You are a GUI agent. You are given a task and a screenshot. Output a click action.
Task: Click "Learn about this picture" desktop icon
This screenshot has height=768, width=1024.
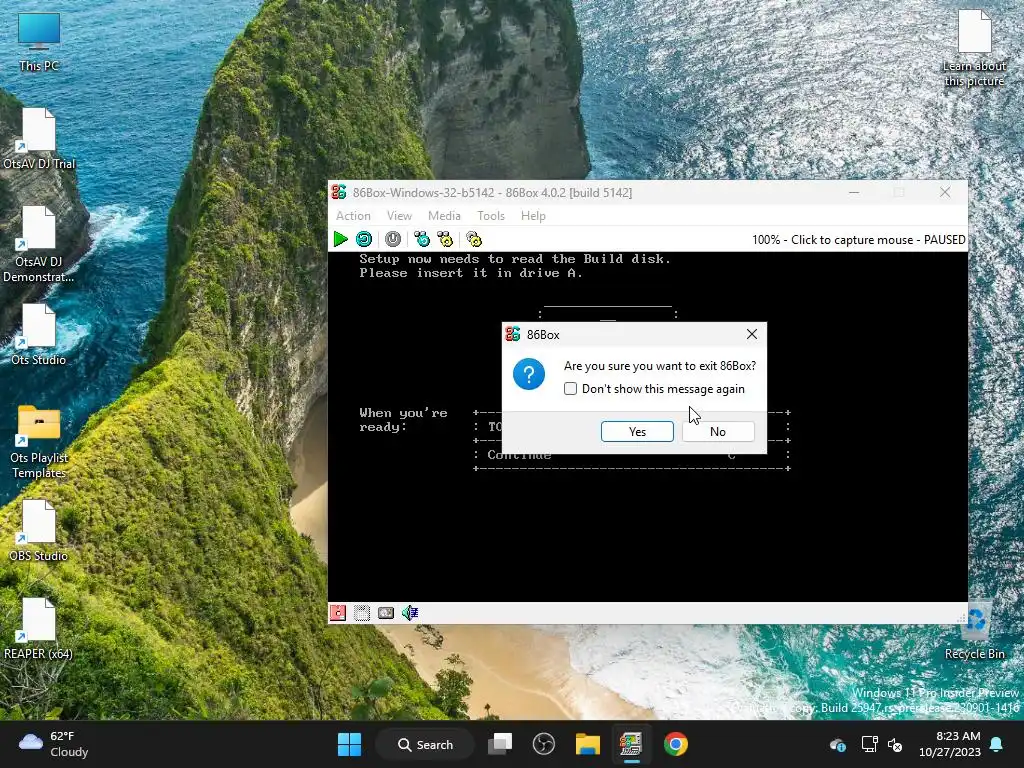click(974, 48)
